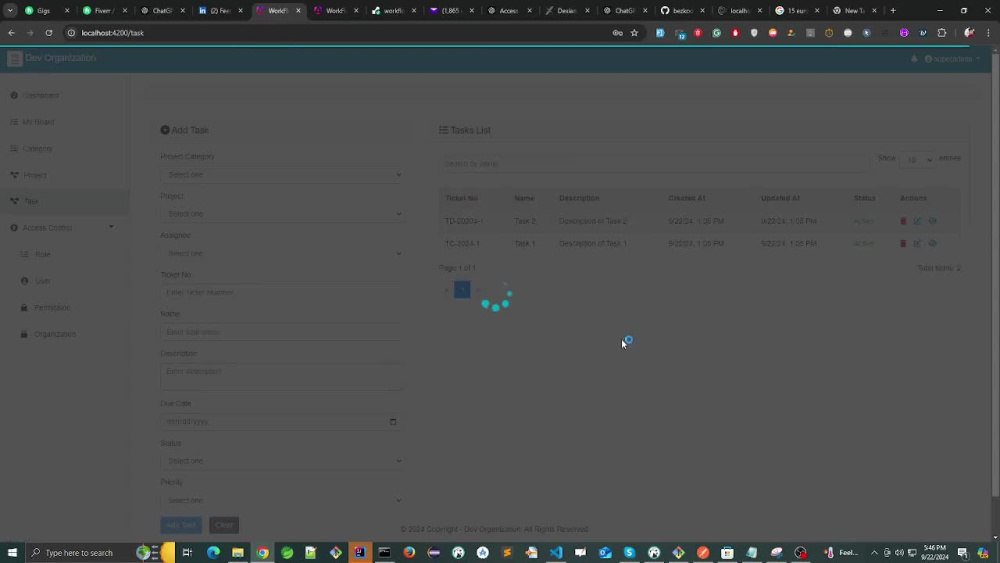Open the Windows Start menu
This screenshot has height=563, width=1000.
[x=12, y=552]
